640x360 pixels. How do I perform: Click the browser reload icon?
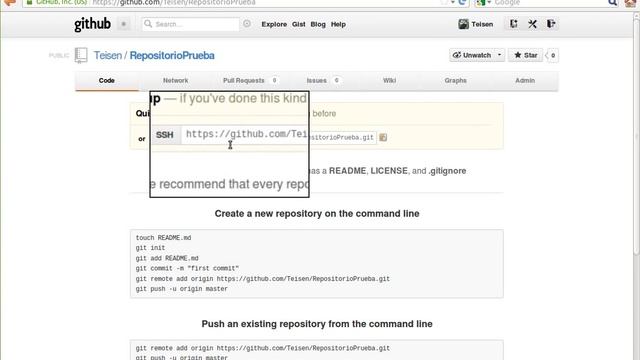point(462,2)
